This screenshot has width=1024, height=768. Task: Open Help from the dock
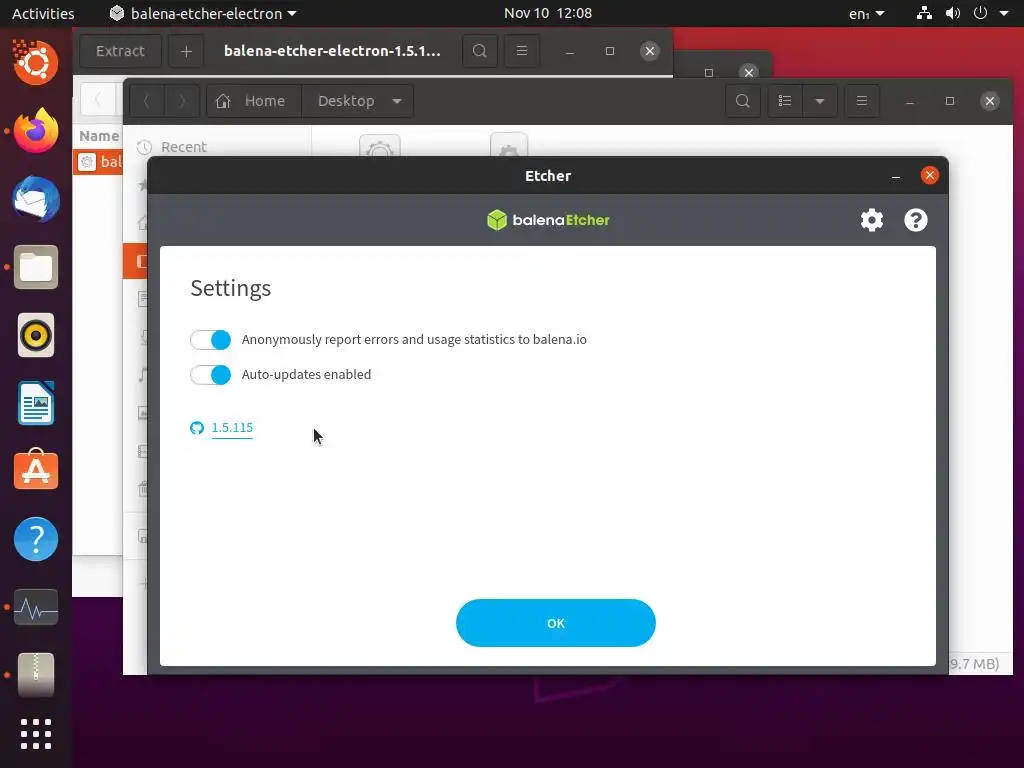point(36,539)
